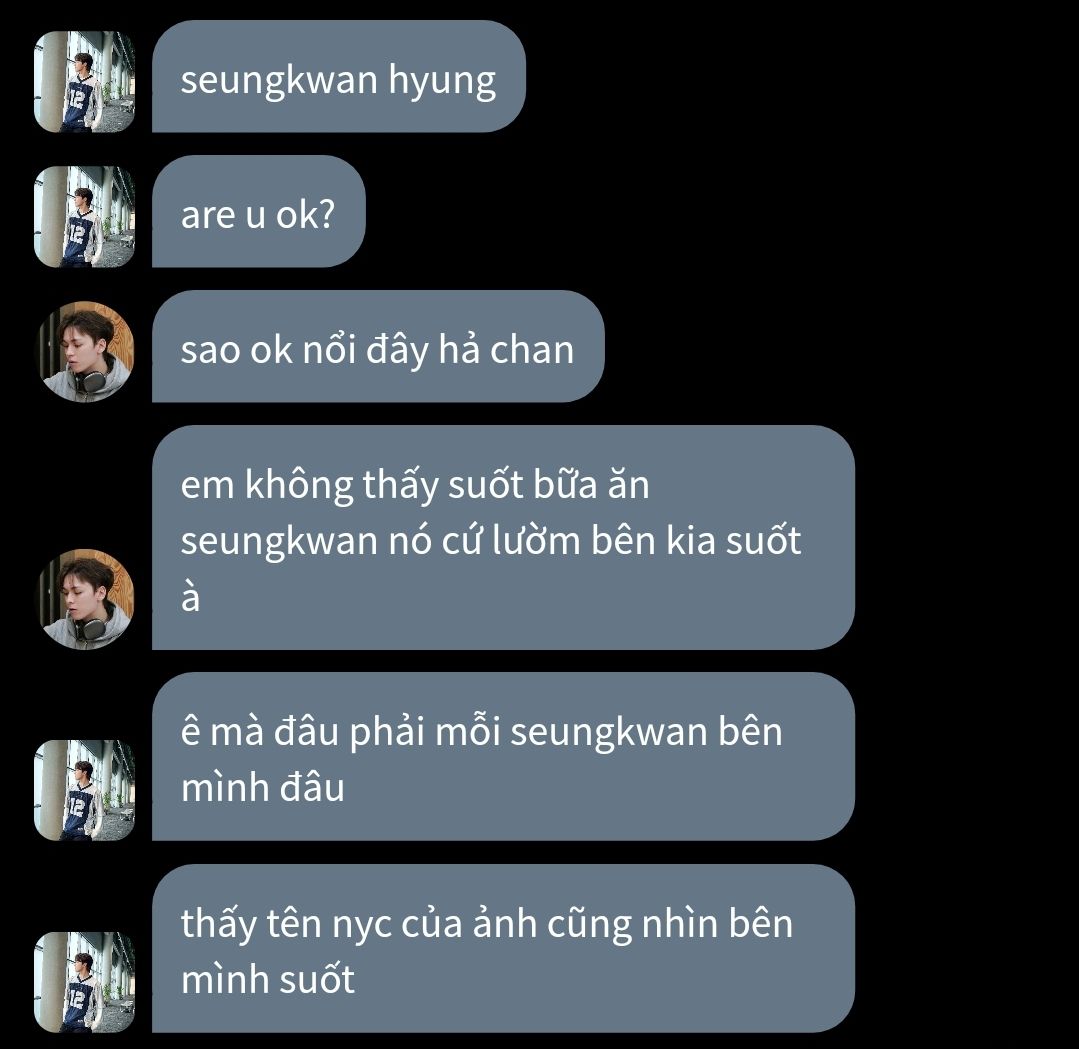This screenshot has height=1049, width=1079.
Task: Click the lone "à" ending the fourth message
Action: point(191,595)
